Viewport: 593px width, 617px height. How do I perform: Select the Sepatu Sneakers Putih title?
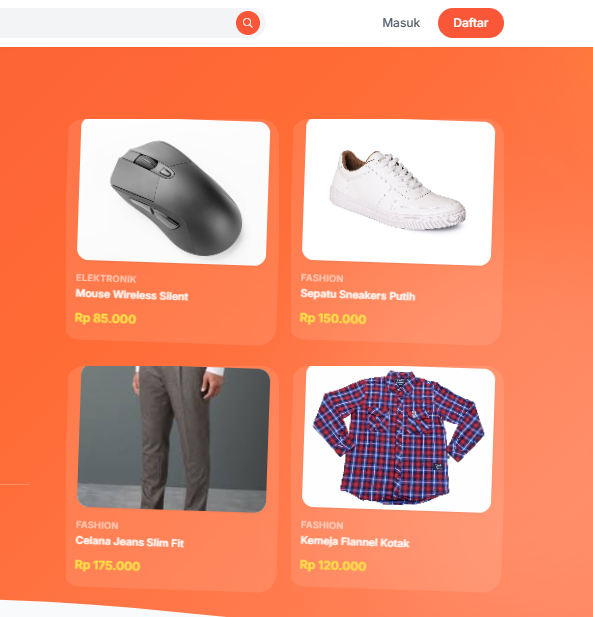[358, 295]
